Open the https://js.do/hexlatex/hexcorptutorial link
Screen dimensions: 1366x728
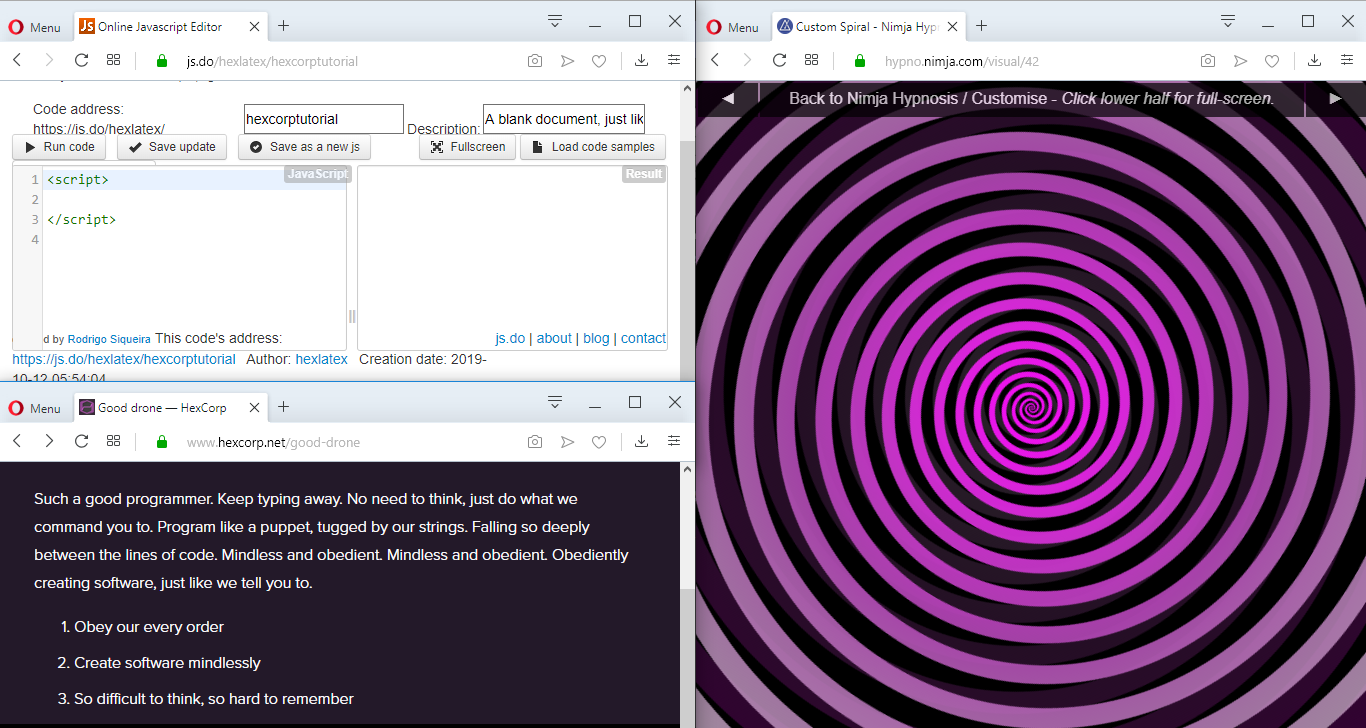[124, 359]
